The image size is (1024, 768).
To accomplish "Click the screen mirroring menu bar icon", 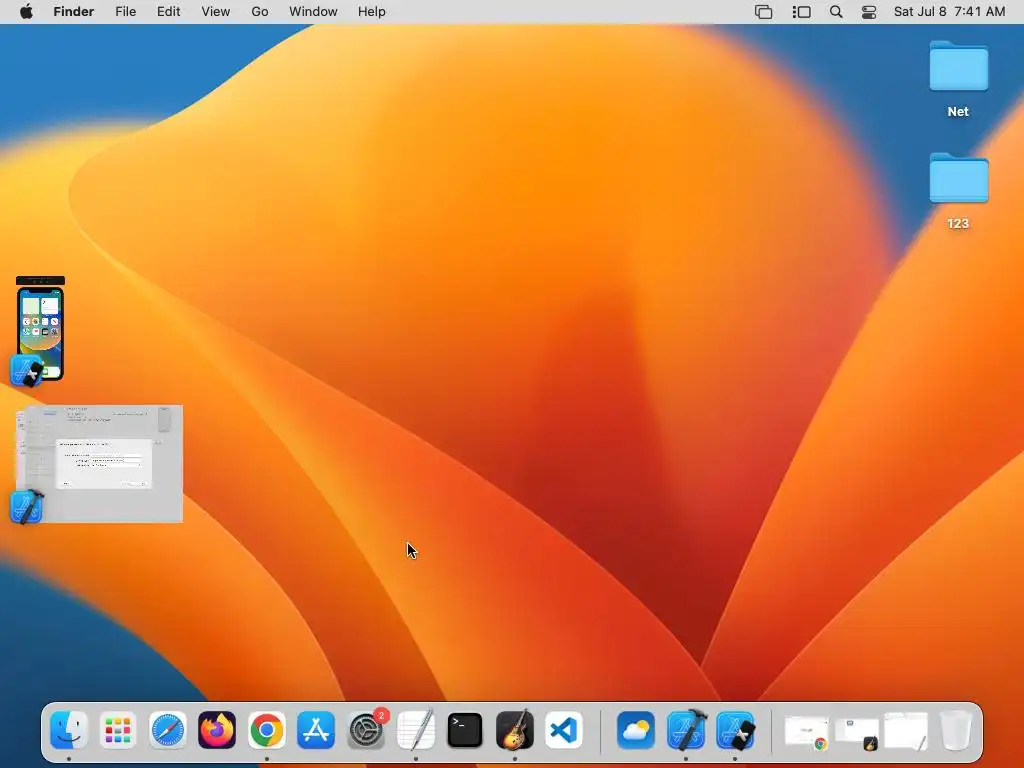I will 763,12.
